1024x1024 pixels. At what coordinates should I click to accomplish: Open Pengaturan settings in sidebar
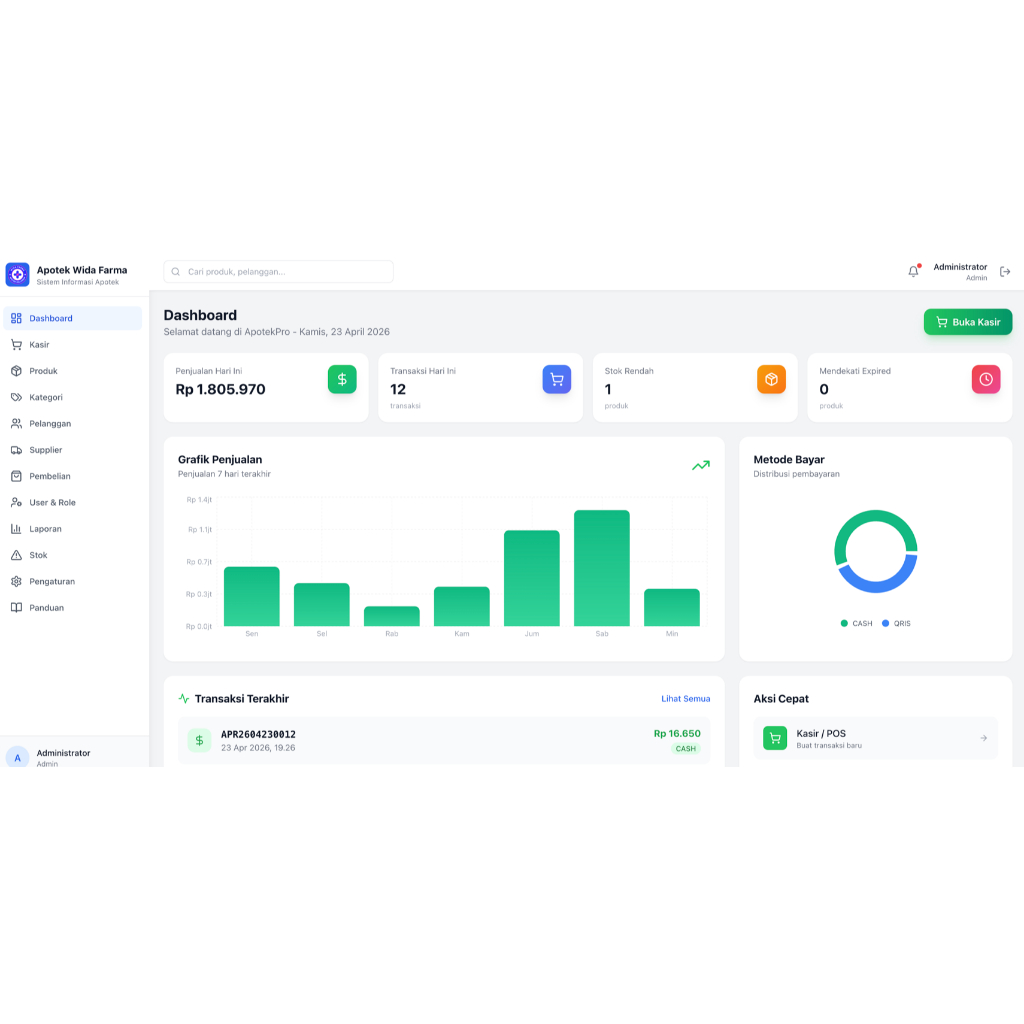coord(72,581)
